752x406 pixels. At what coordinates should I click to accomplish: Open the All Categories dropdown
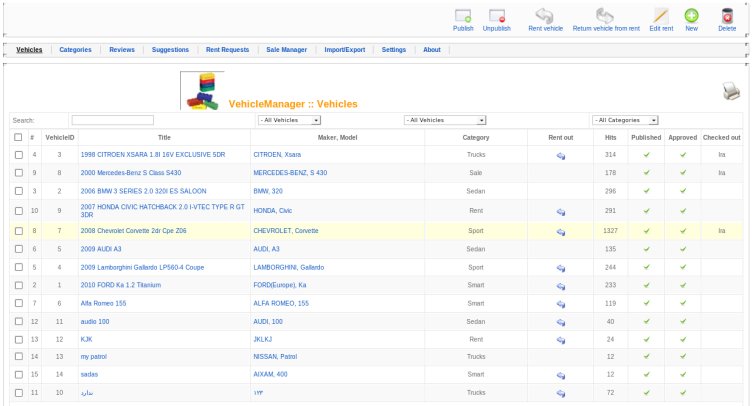(625, 120)
